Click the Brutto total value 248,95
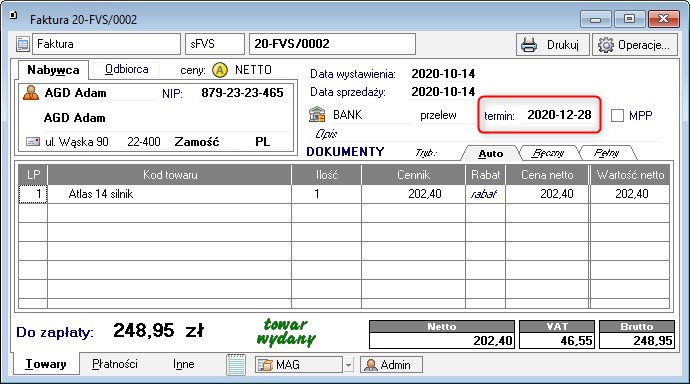690x384 pixels. pos(637,340)
